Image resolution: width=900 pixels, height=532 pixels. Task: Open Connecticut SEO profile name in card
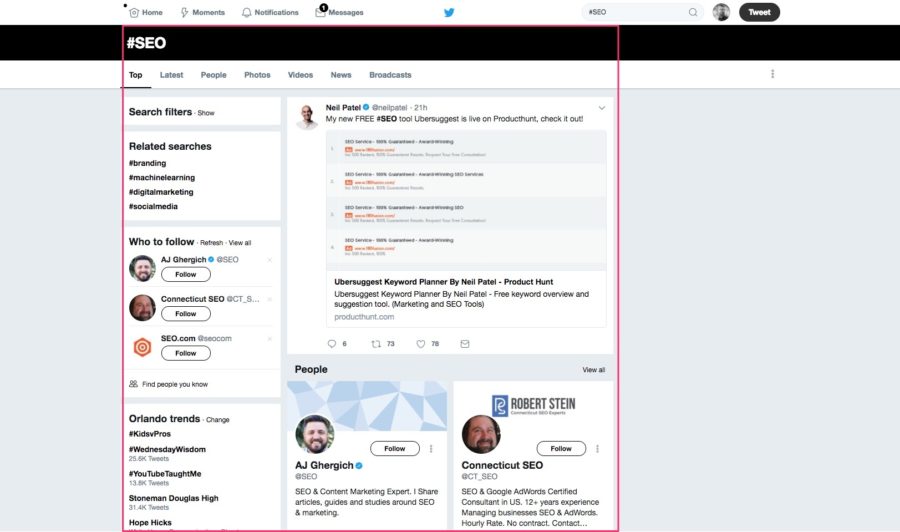tap(502, 465)
